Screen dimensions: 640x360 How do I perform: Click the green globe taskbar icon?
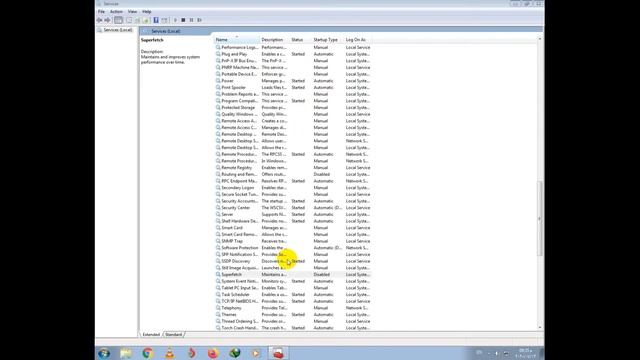tap(235, 353)
